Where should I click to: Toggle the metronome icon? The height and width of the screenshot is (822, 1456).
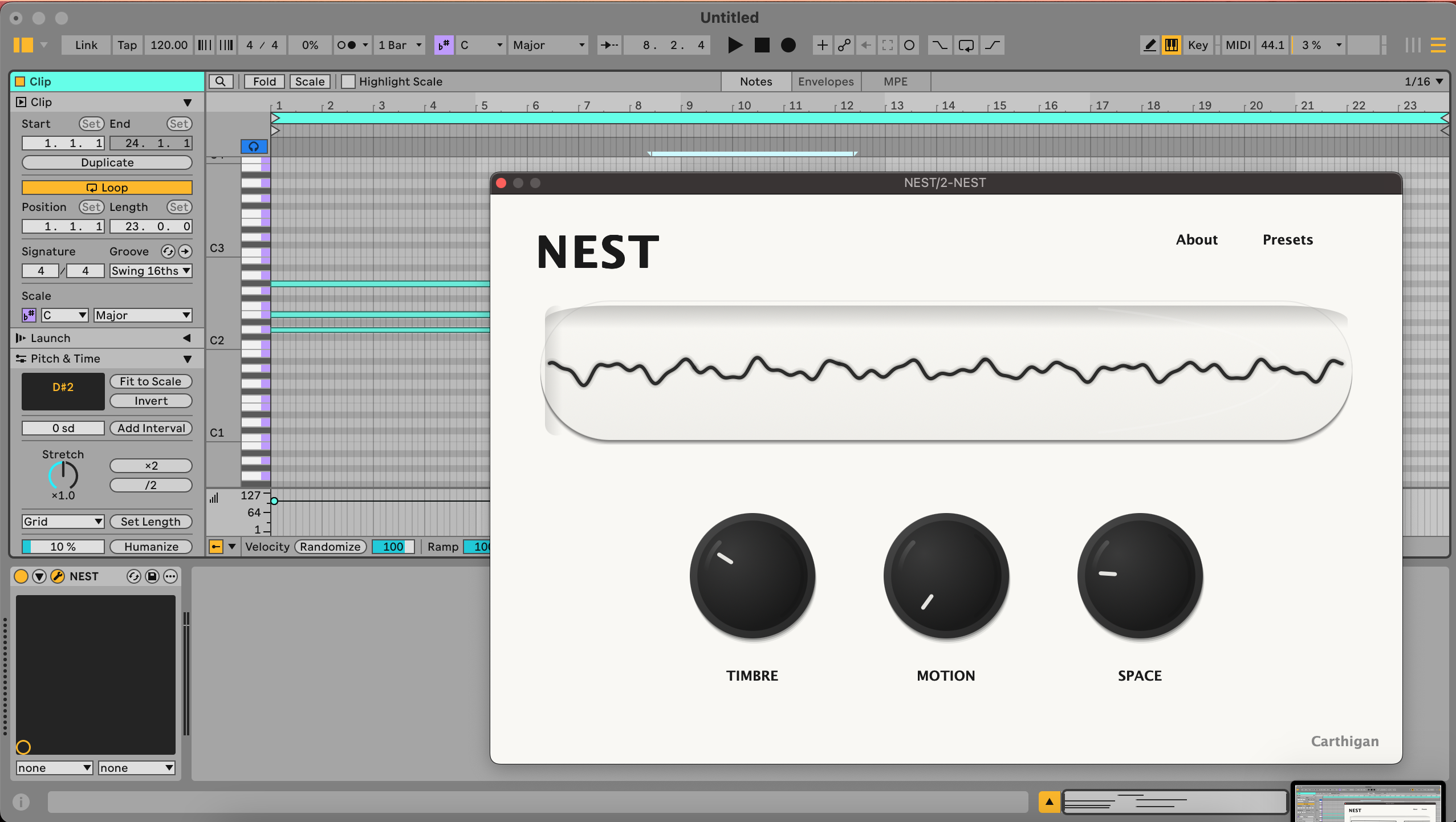(347, 45)
